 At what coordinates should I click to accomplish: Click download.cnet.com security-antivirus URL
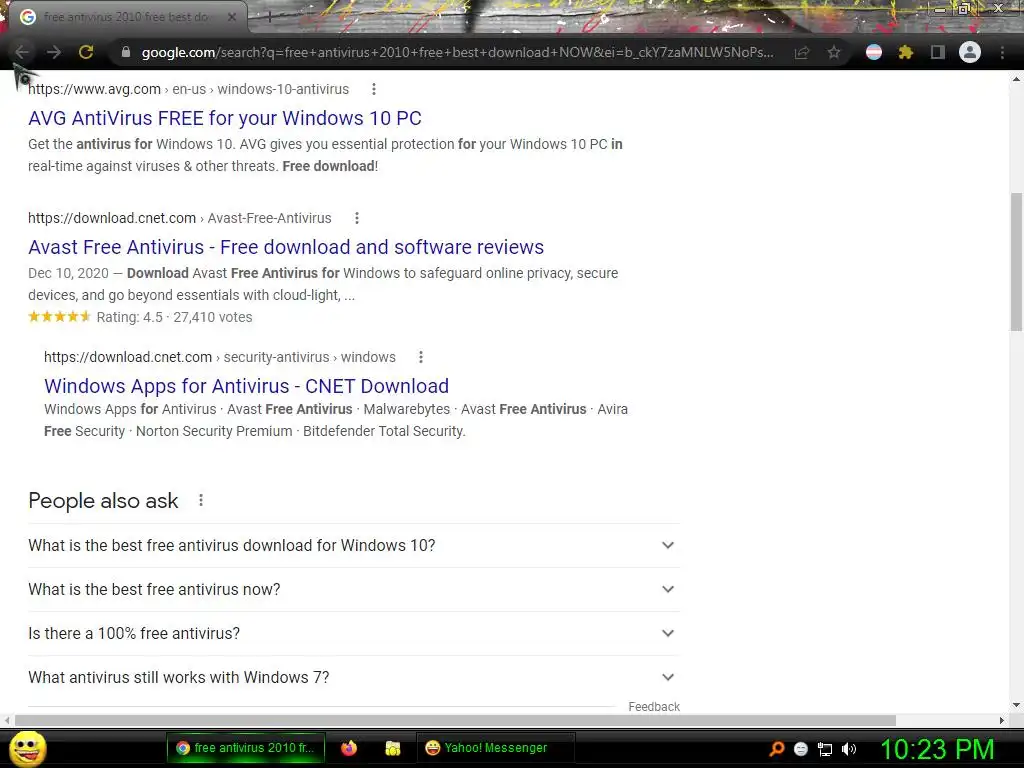tap(219, 357)
